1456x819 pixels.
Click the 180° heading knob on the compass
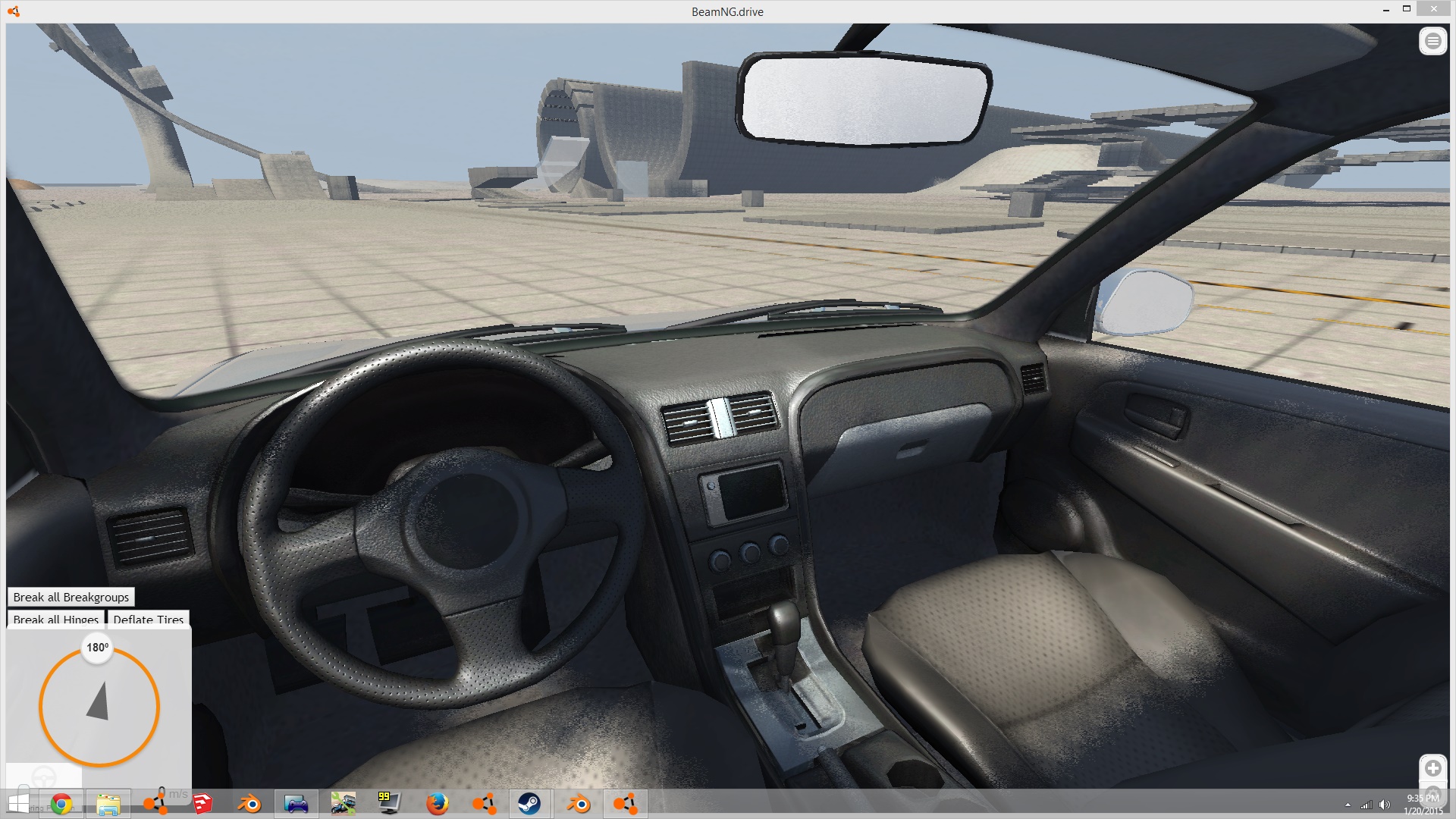[x=97, y=648]
